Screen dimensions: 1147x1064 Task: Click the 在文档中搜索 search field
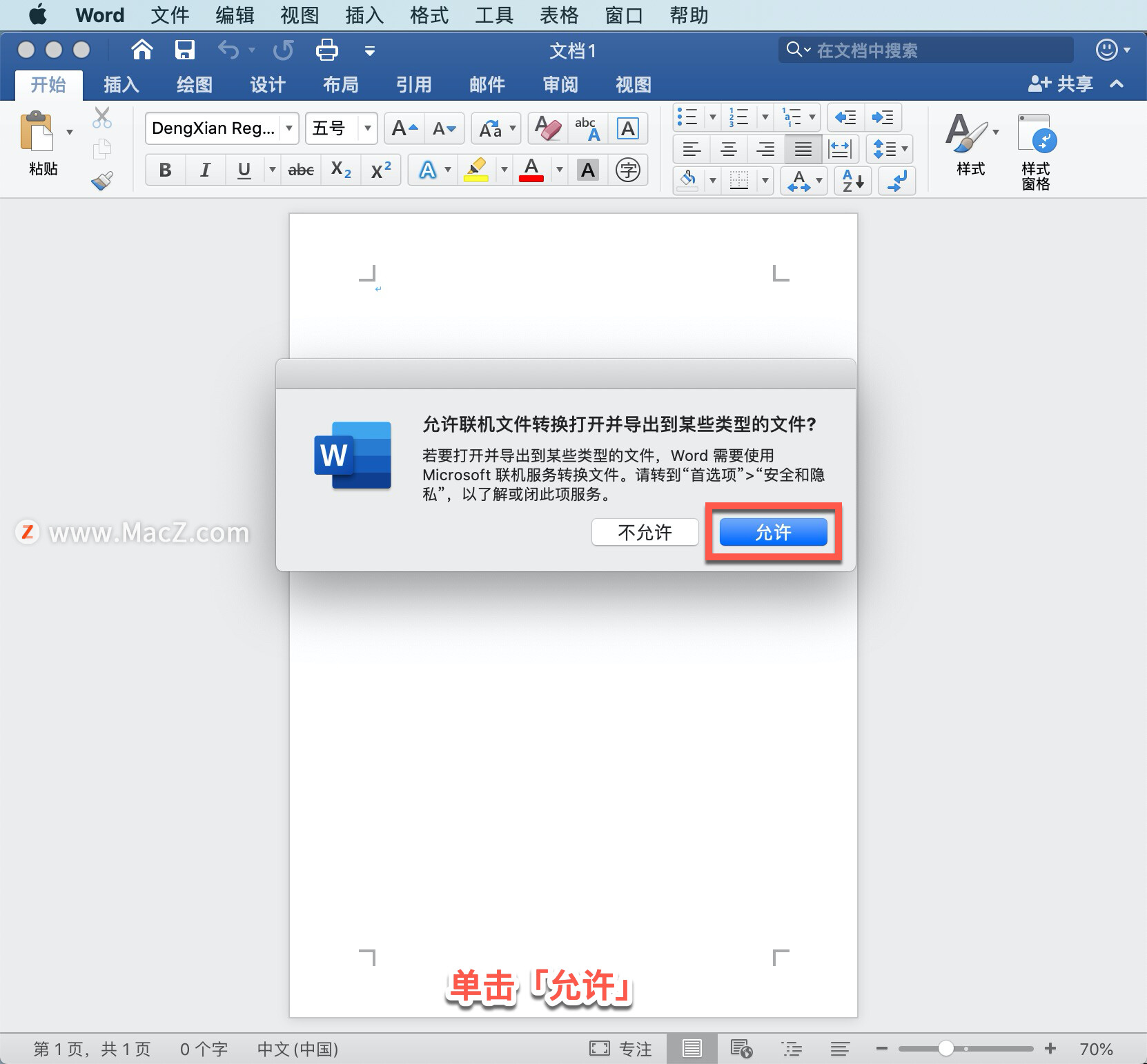pos(926,50)
